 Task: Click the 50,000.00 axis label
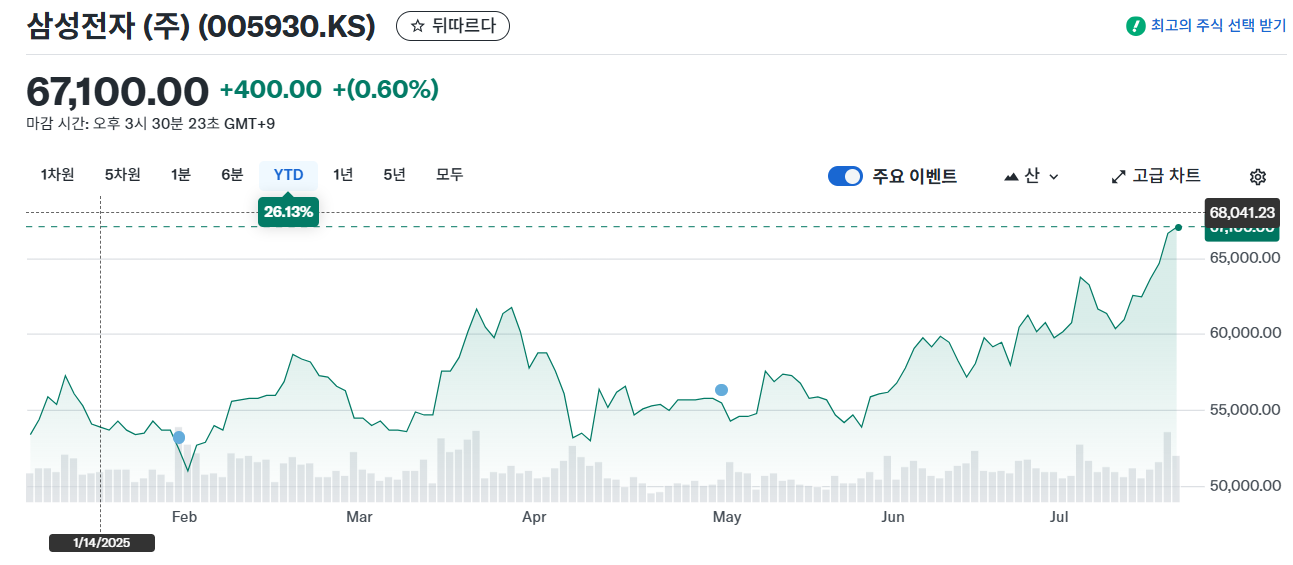pos(1245,486)
